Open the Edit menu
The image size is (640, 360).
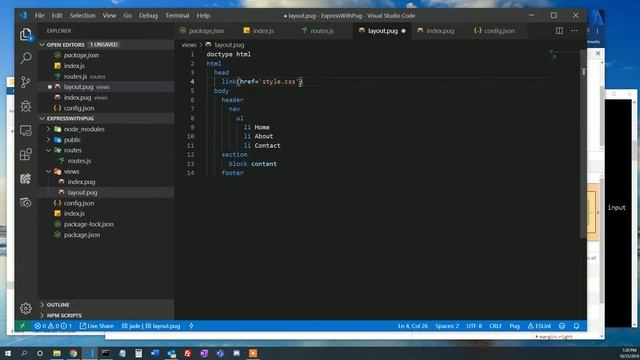pyautogui.click(x=57, y=16)
